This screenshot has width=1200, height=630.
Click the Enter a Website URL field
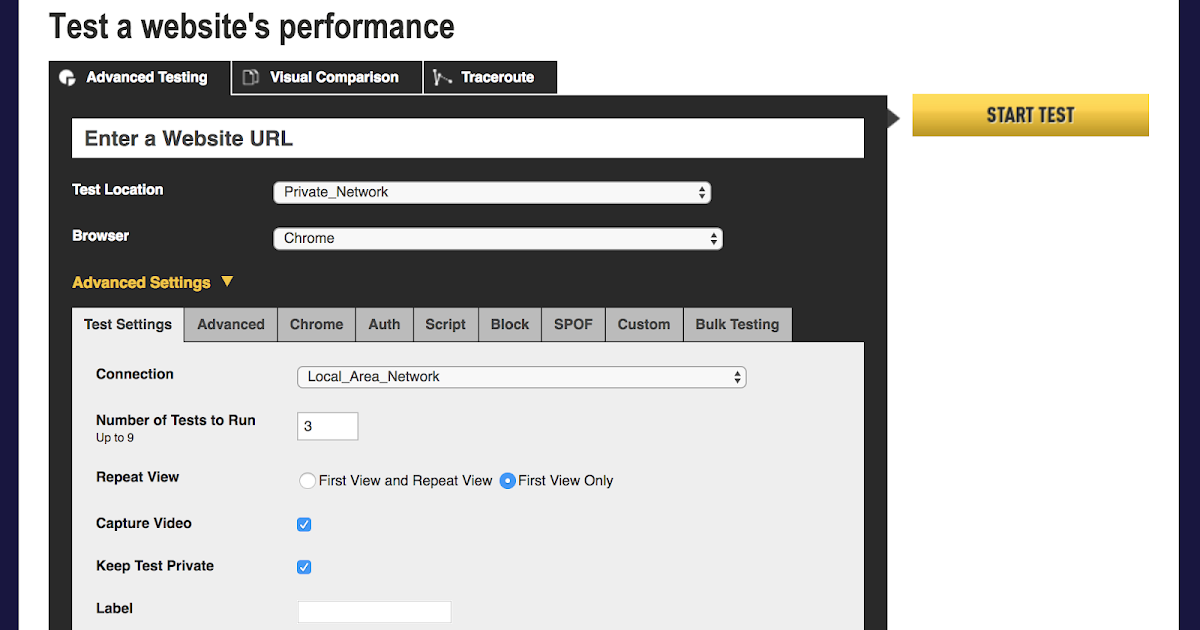[467, 139]
